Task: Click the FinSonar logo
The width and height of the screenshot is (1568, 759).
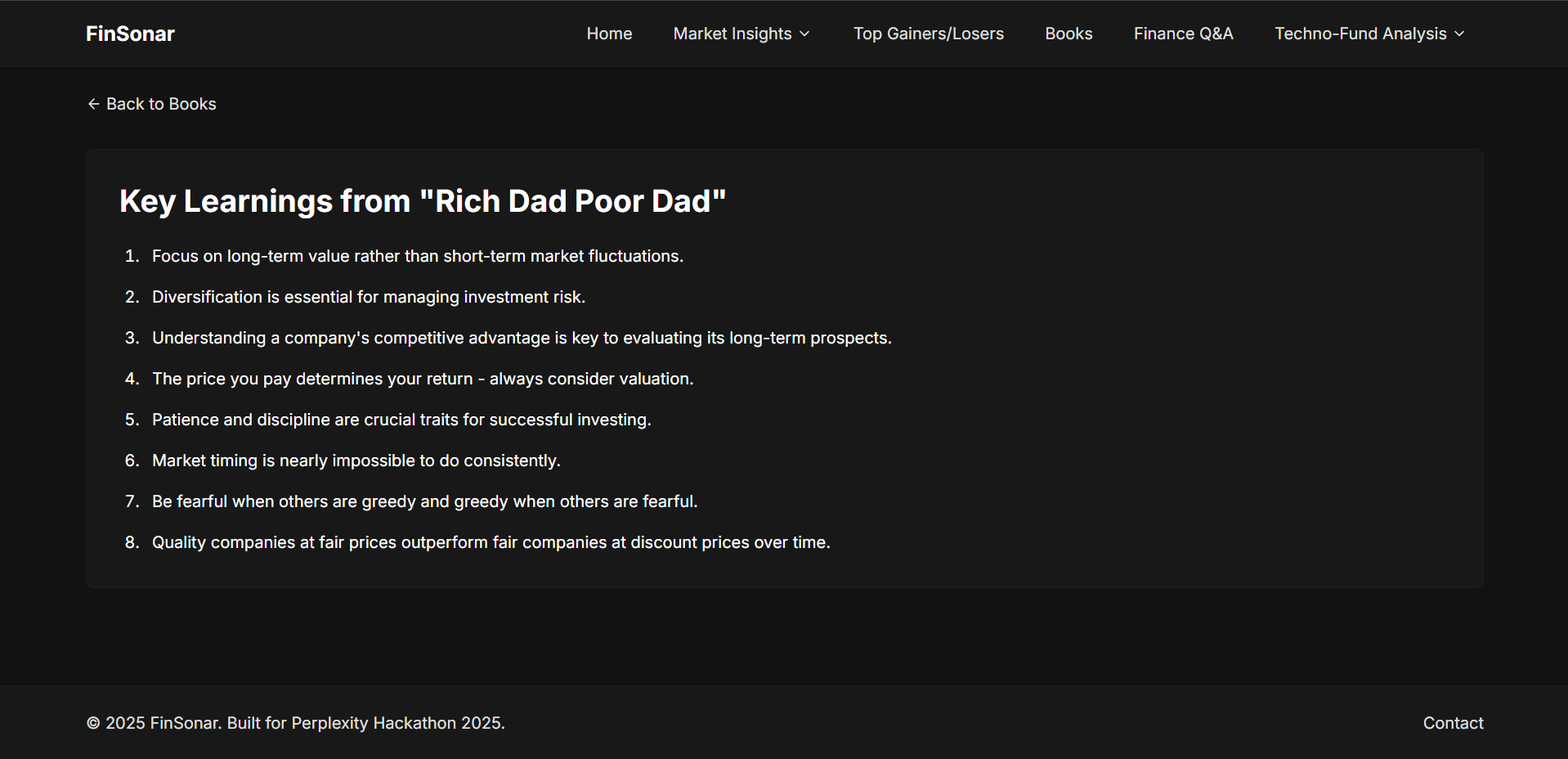Action: click(x=130, y=34)
